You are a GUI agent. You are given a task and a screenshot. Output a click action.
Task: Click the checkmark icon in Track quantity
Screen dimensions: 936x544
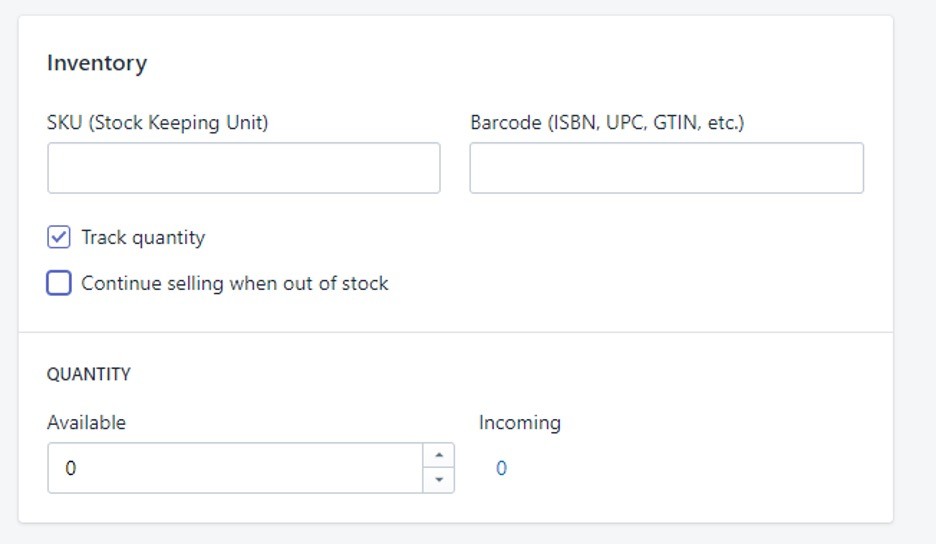coord(58,237)
